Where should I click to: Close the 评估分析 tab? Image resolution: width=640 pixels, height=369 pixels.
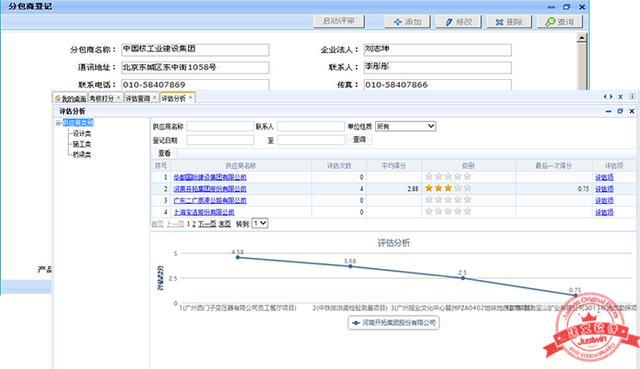pyautogui.click(x=191, y=98)
